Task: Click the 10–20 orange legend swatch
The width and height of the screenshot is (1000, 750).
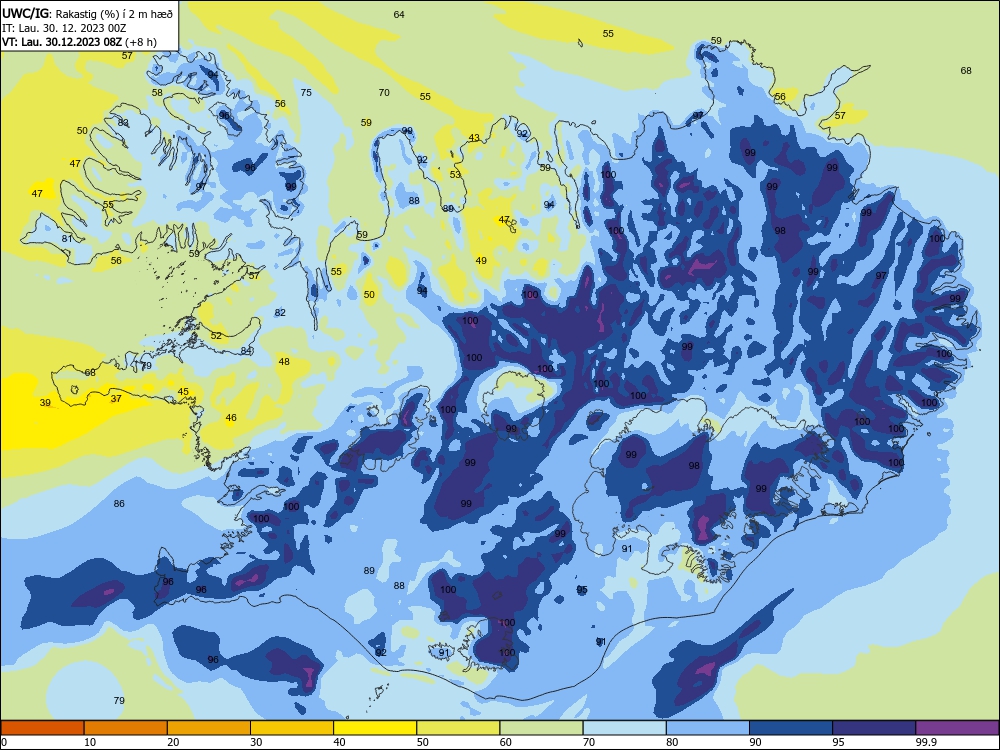Action: 126,728
